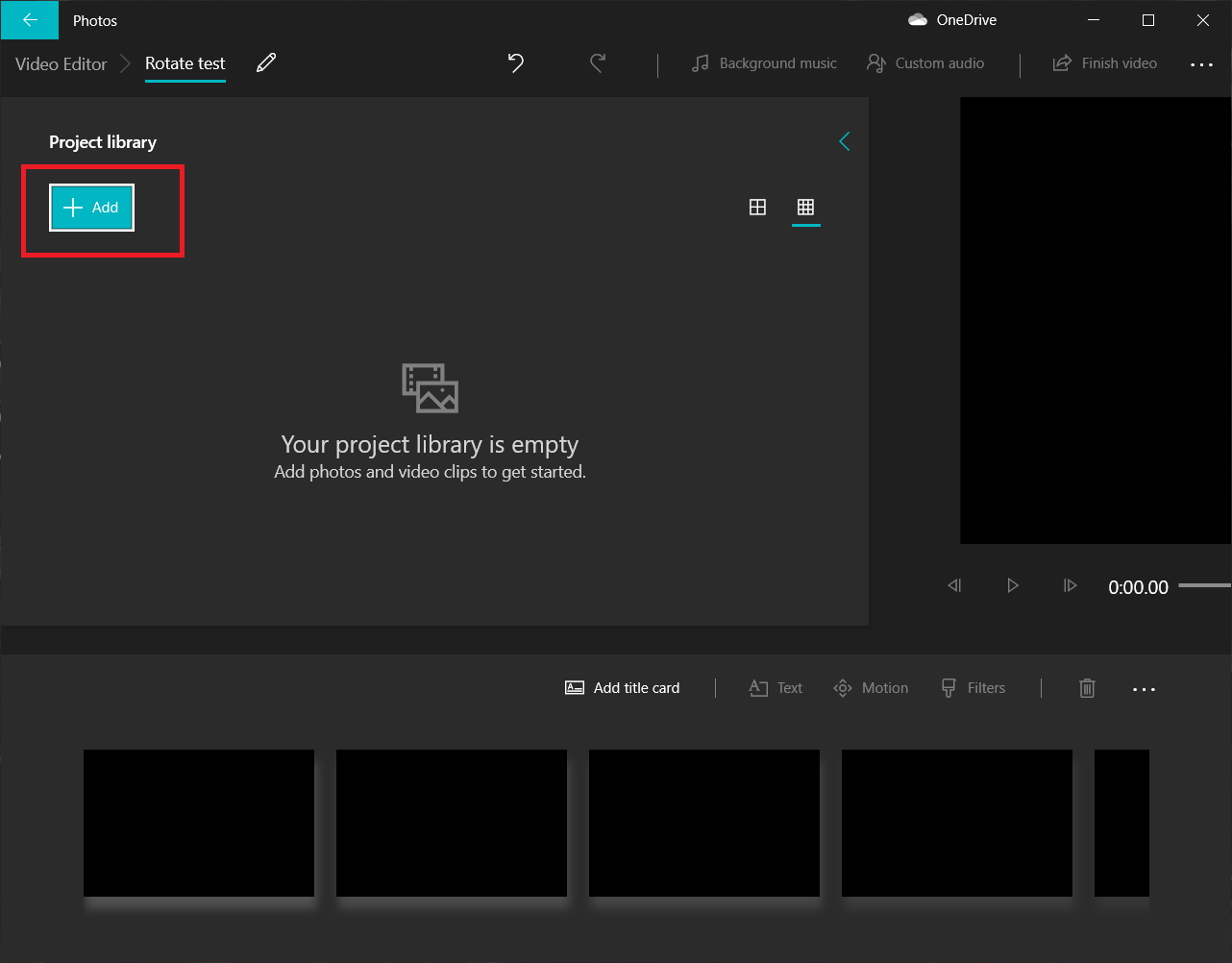This screenshot has height=963, width=1232.
Task: Select the Text tool for the clip
Action: click(775, 688)
